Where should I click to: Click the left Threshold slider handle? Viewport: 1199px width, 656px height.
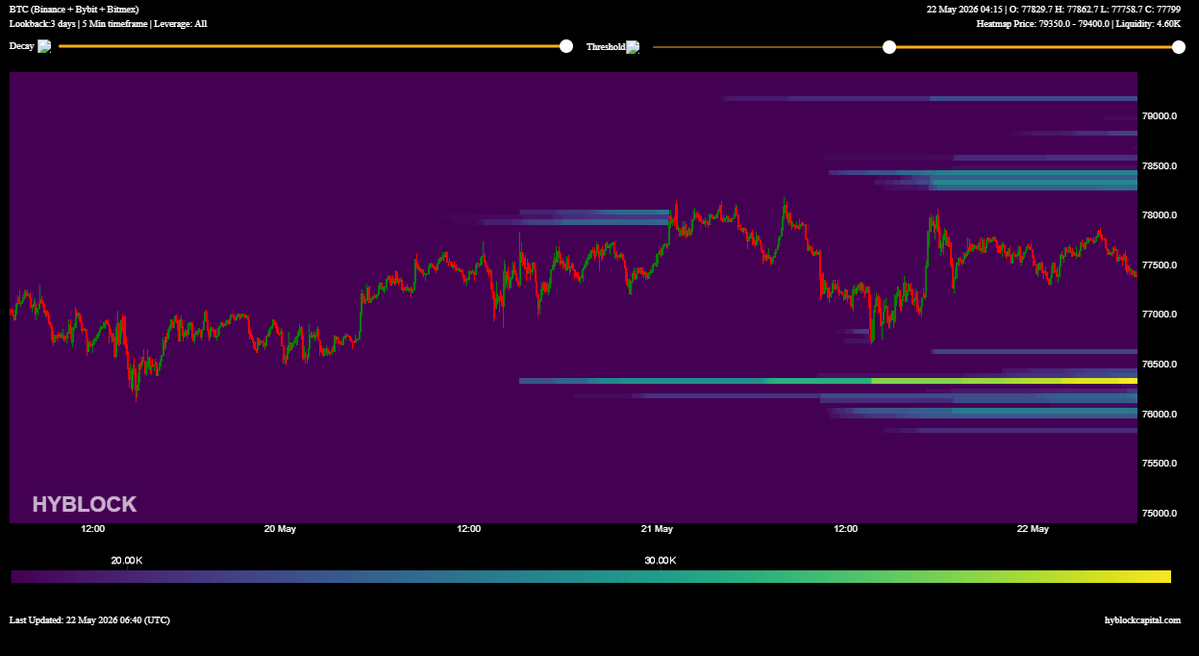coord(889,47)
